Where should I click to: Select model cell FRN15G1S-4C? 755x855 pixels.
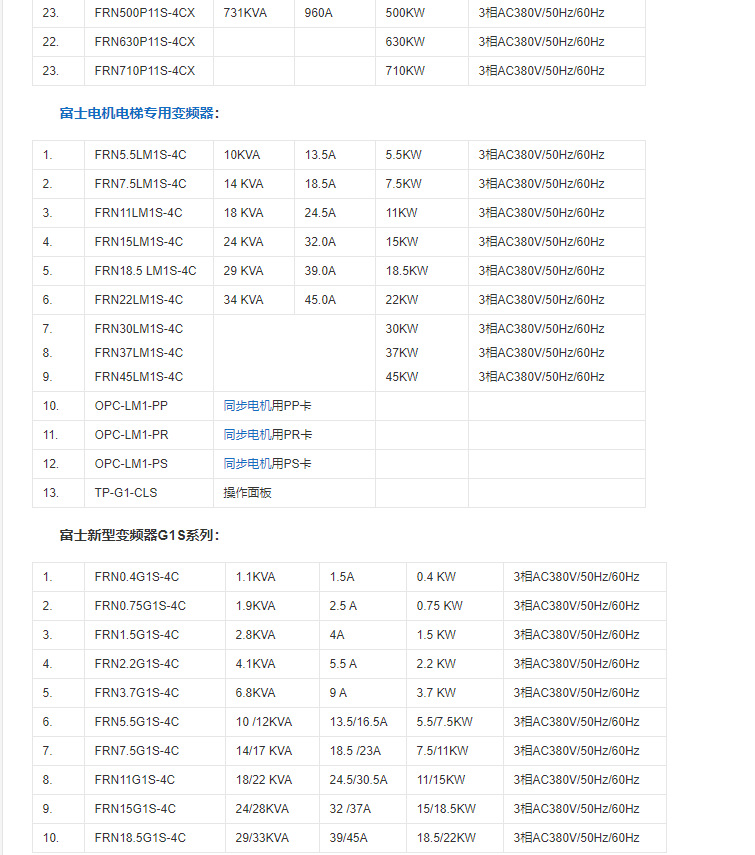[155, 808]
